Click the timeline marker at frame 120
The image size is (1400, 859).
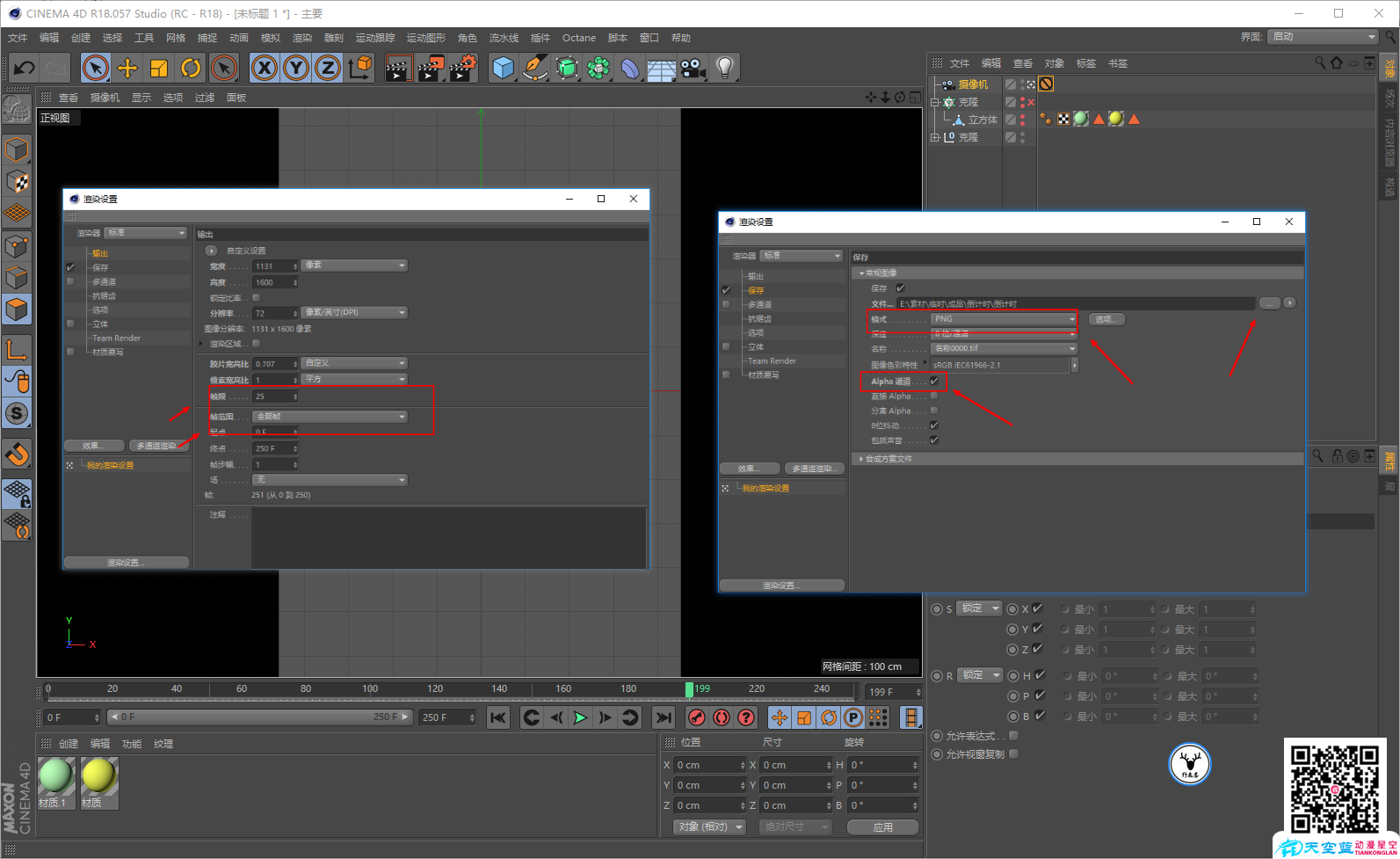click(x=435, y=689)
